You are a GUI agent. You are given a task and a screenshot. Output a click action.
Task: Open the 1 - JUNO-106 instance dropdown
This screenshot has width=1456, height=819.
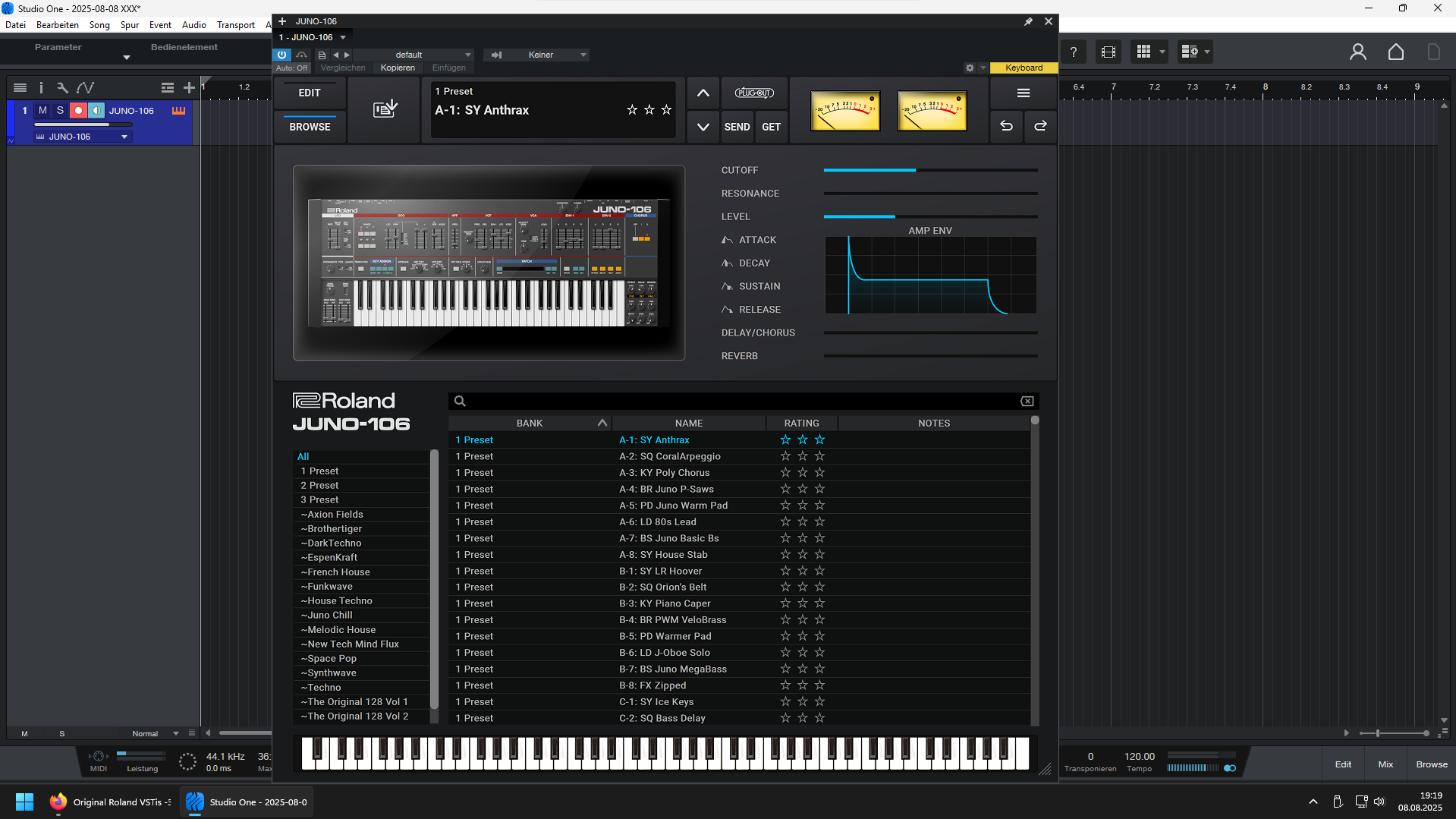tap(343, 37)
